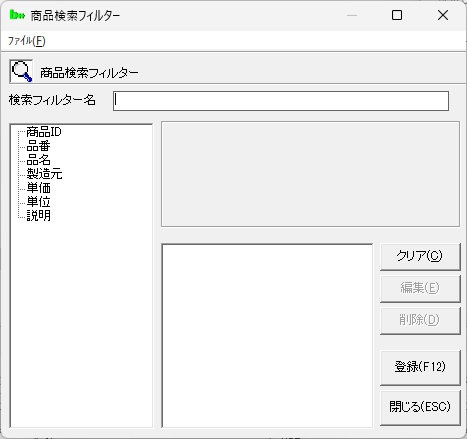Select 商品ID in the field tree

tap(44, 132)
